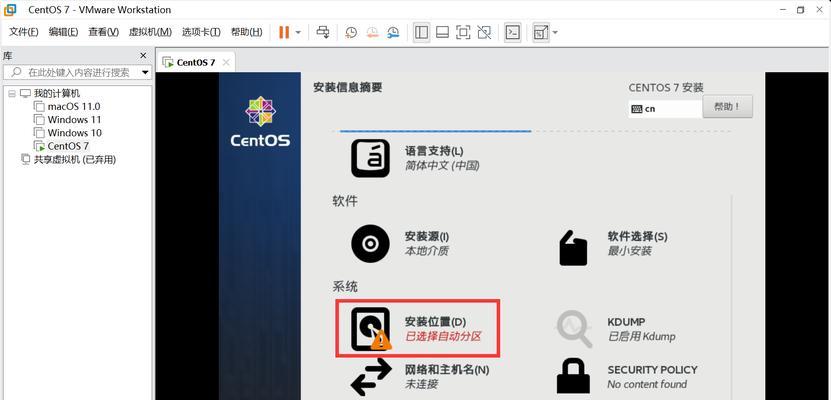The image size is (831, 400).
Task: Select the Windows 10 virtual machine
Action: (x=75, y=133)
